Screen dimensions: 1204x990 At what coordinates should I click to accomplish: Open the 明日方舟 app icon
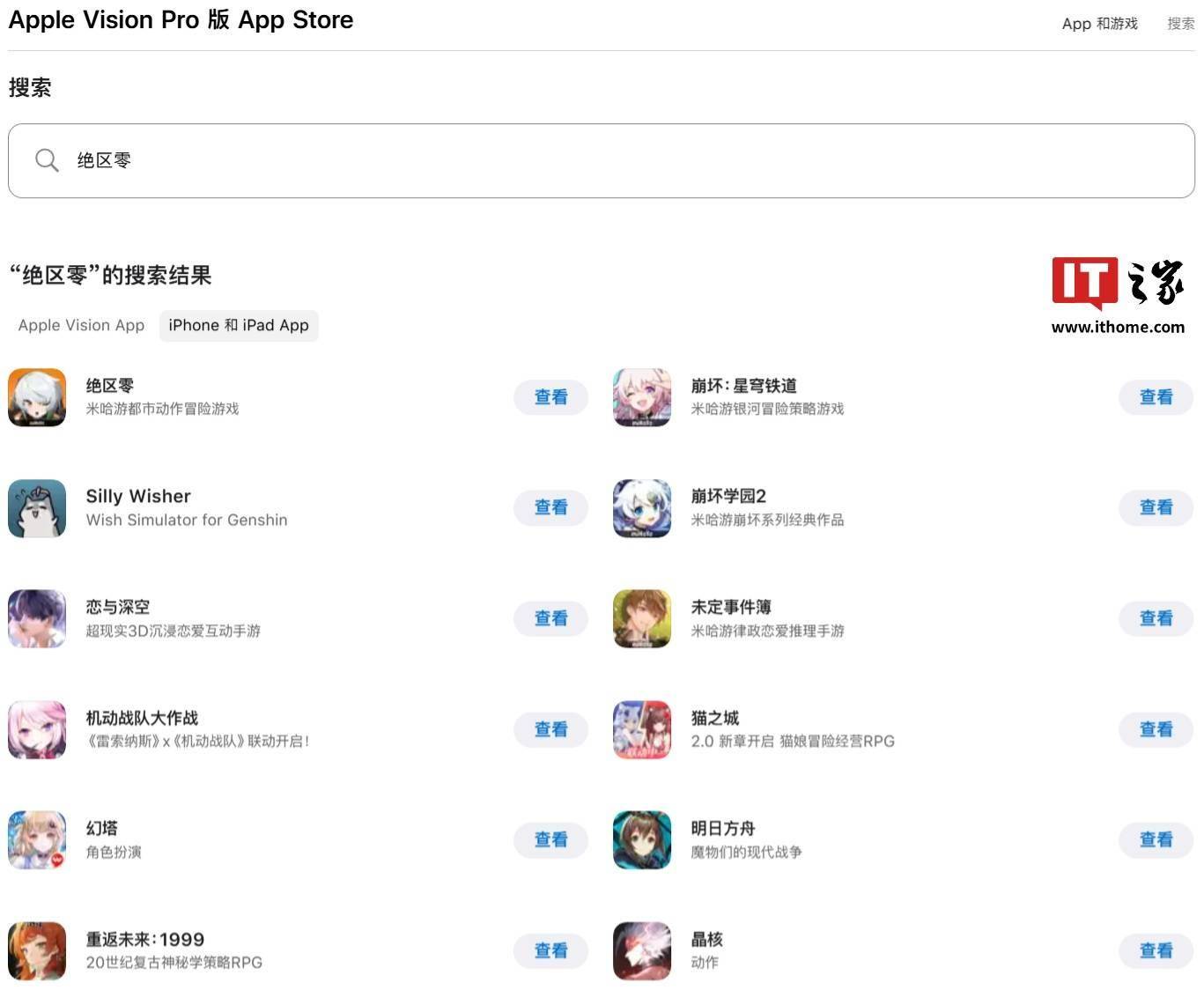(x=642, y=839)
